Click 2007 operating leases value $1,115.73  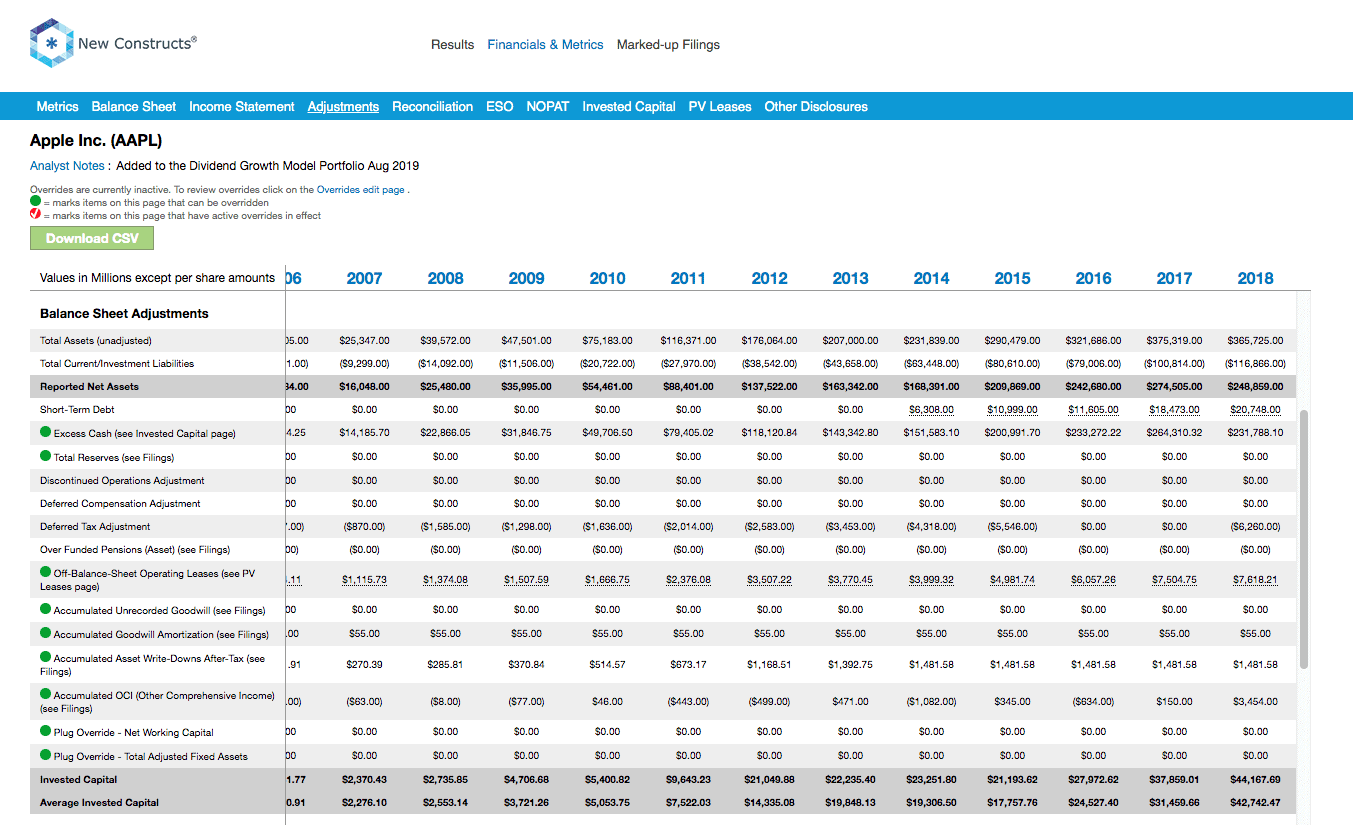(x=364, y=580)
